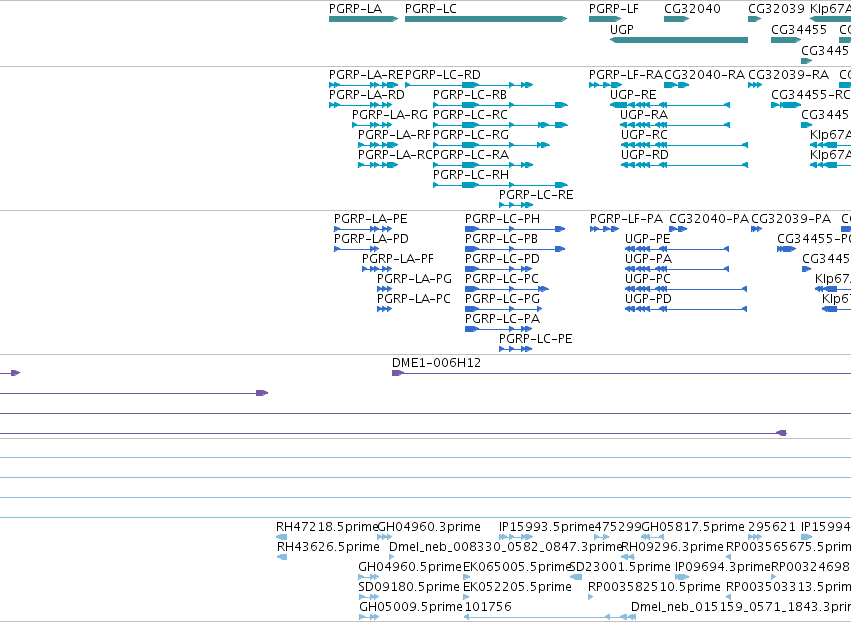The height and width of the screenshot is (622, 851).
Task: Select the 295621 feature label
Action: pos(772,527)
